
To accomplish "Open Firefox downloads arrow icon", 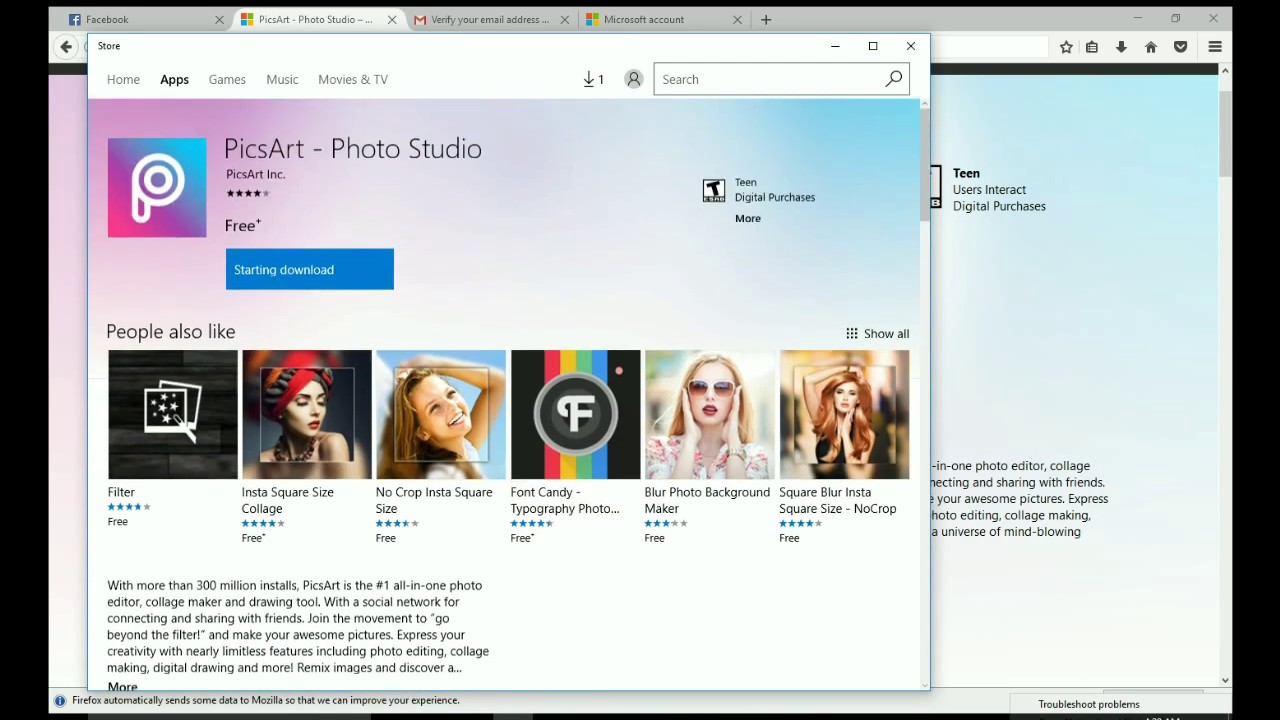I will pos(1121,47).
